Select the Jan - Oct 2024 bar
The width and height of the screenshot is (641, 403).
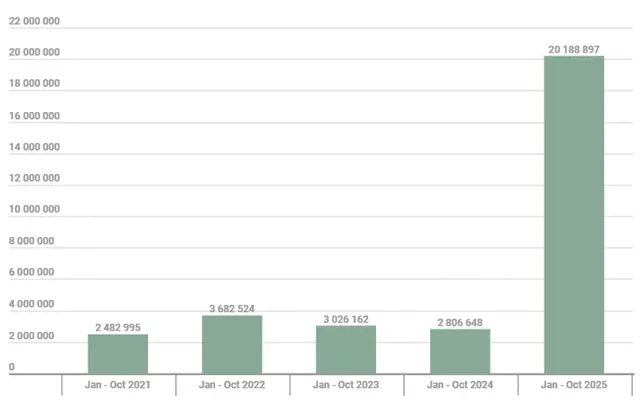[460, 351]
